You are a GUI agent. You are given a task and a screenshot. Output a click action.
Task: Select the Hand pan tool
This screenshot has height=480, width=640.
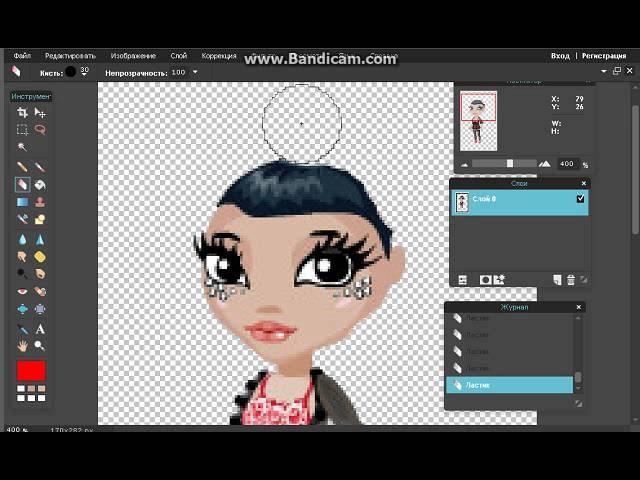(x=22, y=346)
